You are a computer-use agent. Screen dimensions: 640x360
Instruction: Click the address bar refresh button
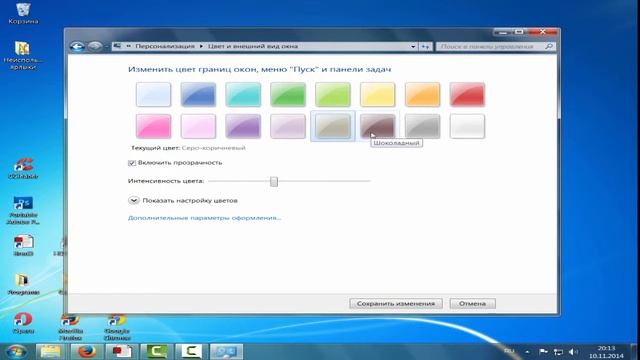click(x=425, y=47)
